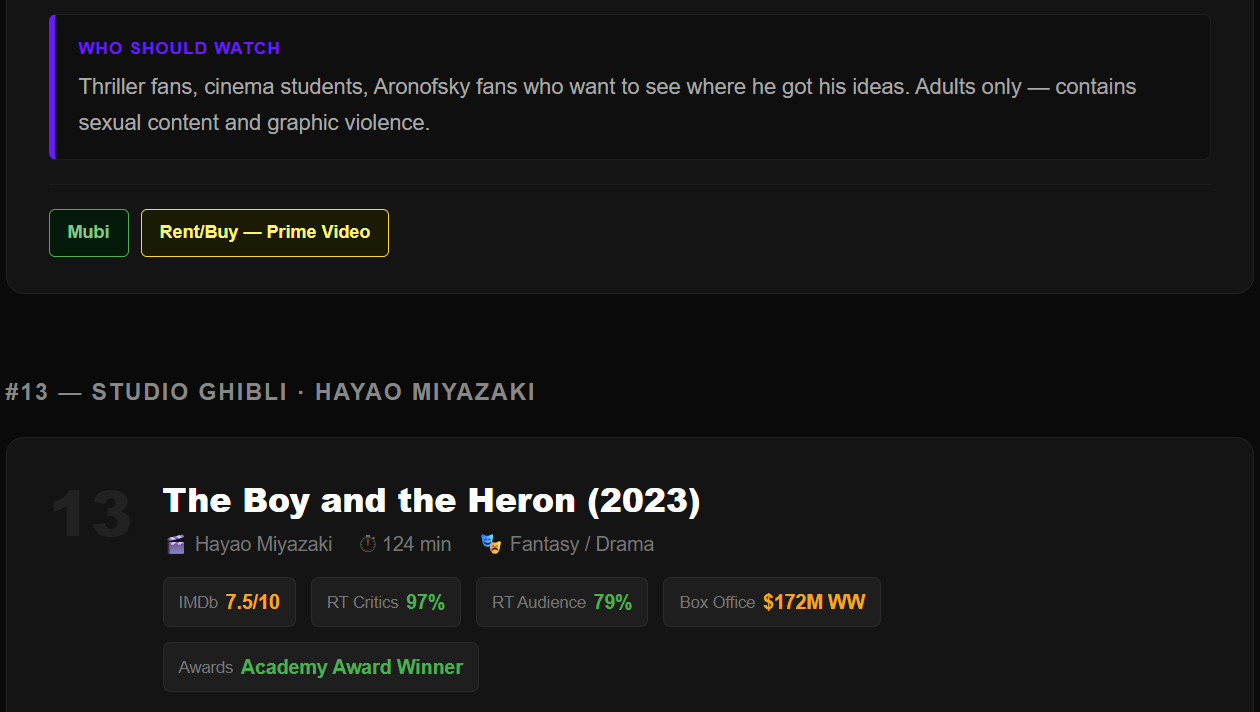This screenshot has height=712, width=1260.
Task: Click the purple accent bar beside the recommendation
Action: tap(53, 87)
